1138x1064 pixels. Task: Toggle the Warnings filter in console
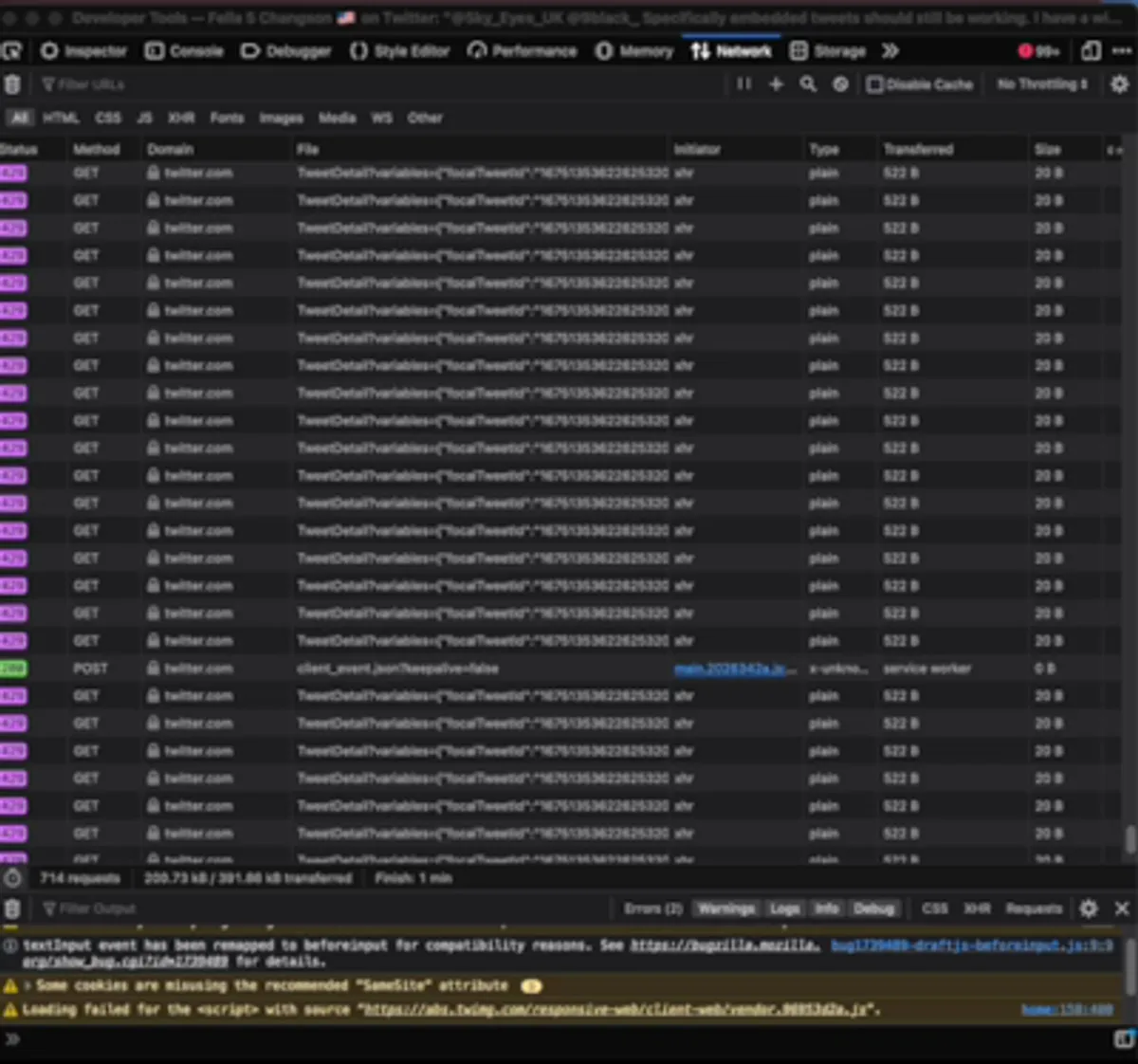[x=725, y=908]
